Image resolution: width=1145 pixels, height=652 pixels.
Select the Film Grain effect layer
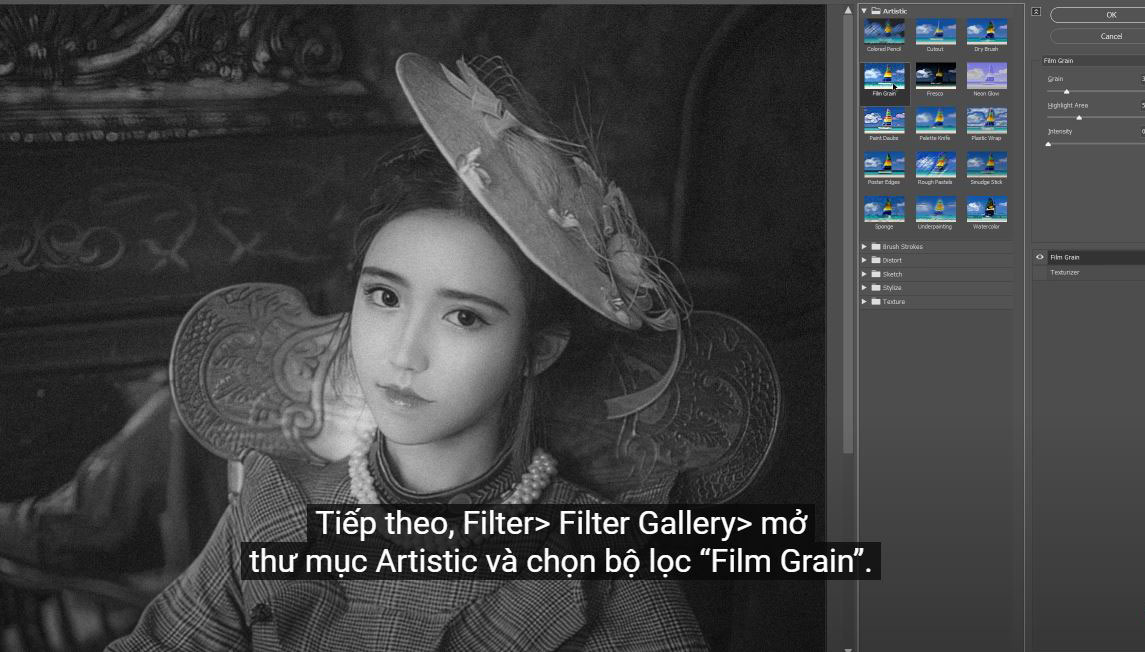[1096, 257]
